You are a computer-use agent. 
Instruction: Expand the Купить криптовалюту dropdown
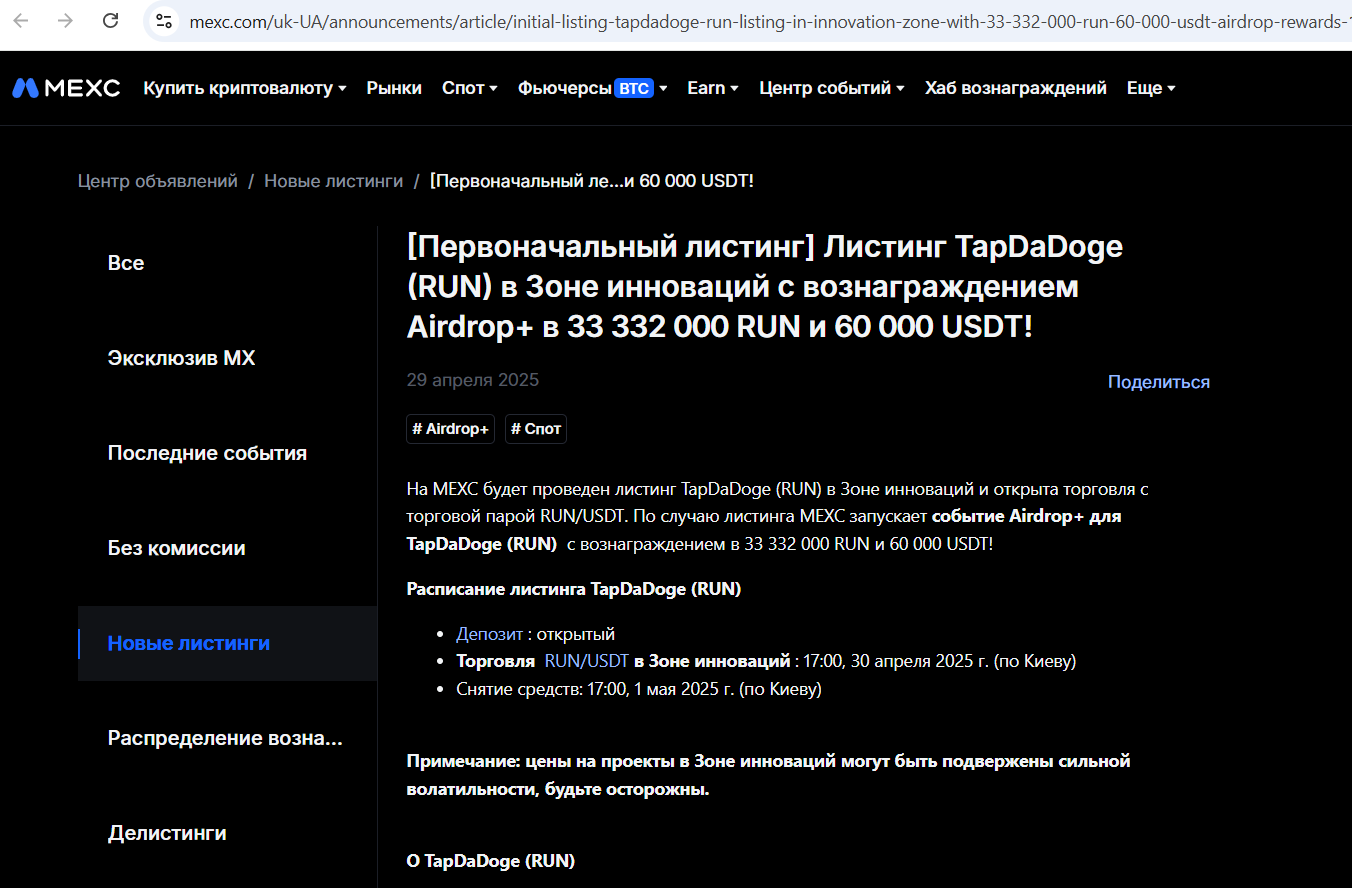(245, 88)
